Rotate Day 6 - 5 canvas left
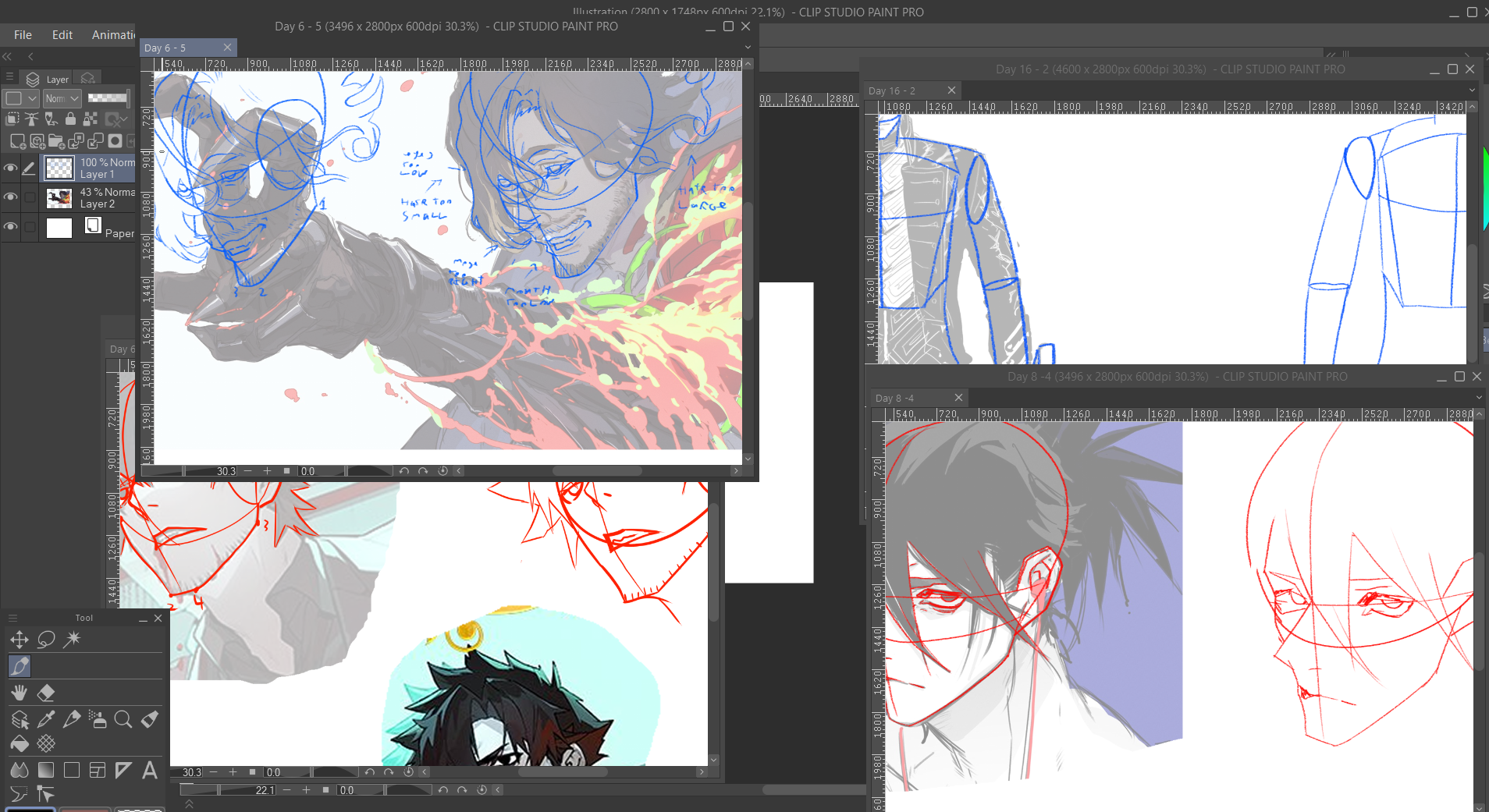1489x812 pixels. click(x=403, y=470)
